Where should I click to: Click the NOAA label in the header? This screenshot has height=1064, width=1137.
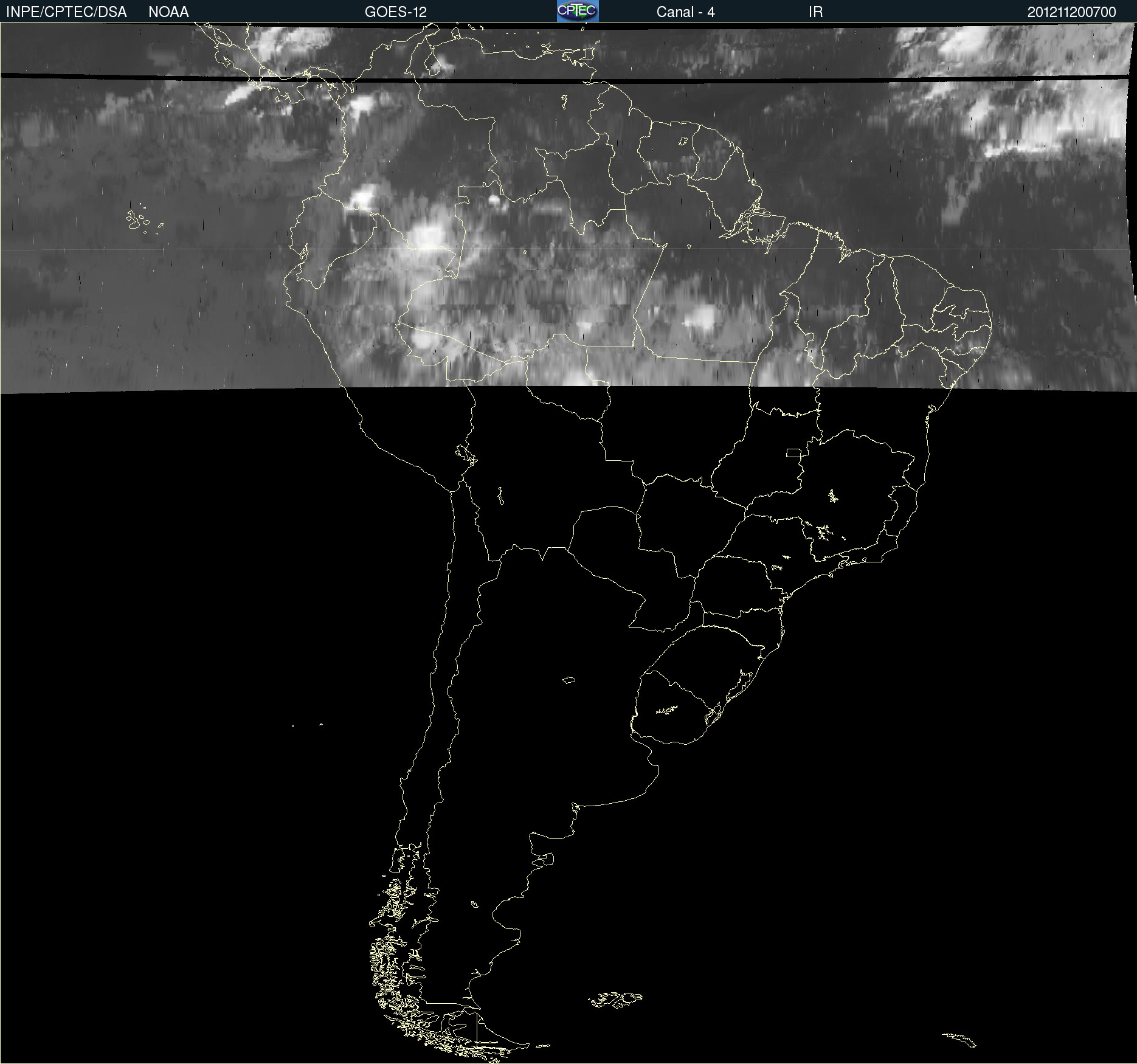(x=168, y=12)
